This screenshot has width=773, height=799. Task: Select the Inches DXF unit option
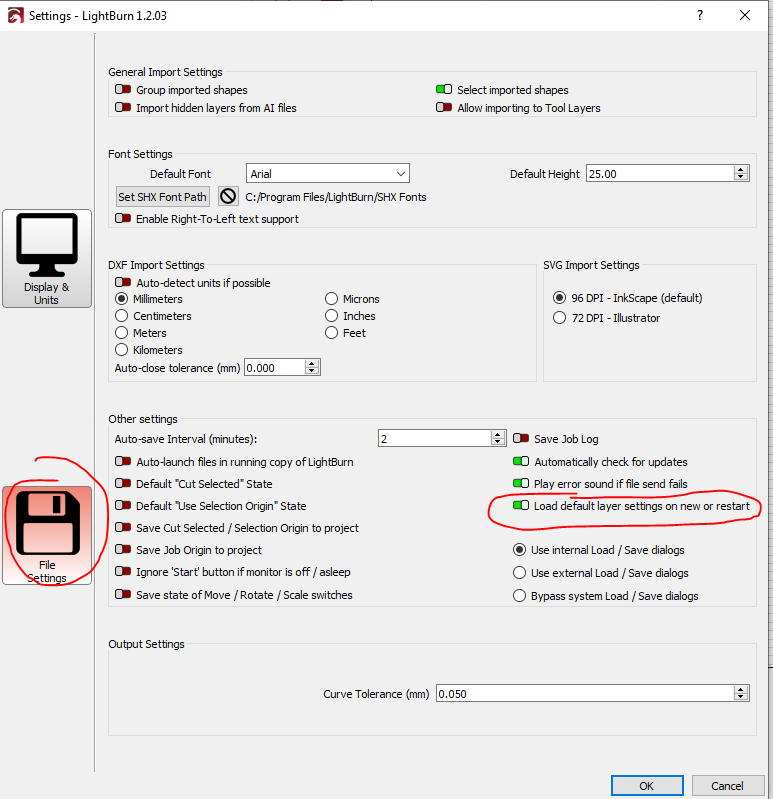pyautogui.click(x=332, y=316)
